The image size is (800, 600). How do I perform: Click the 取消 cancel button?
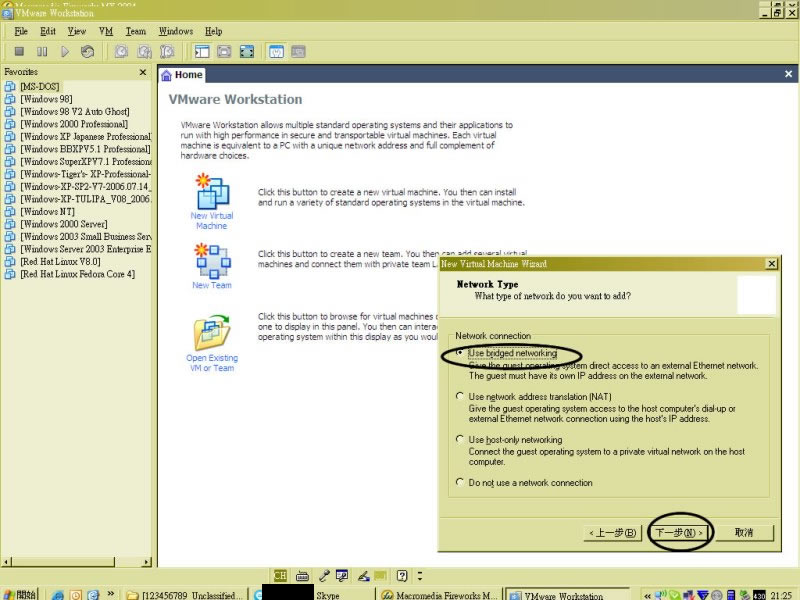point(744,533)
